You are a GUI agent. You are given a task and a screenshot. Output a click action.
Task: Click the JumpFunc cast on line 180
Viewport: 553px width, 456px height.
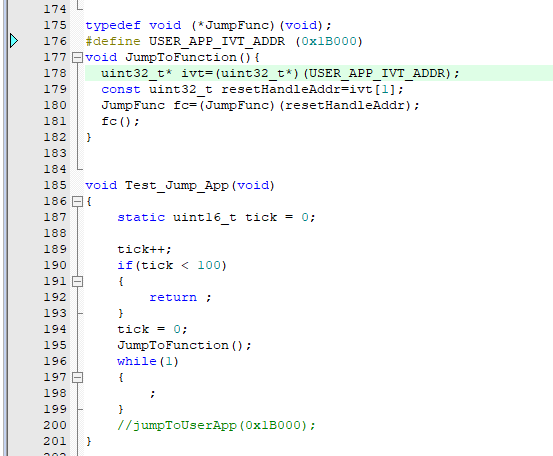point(236,105)
